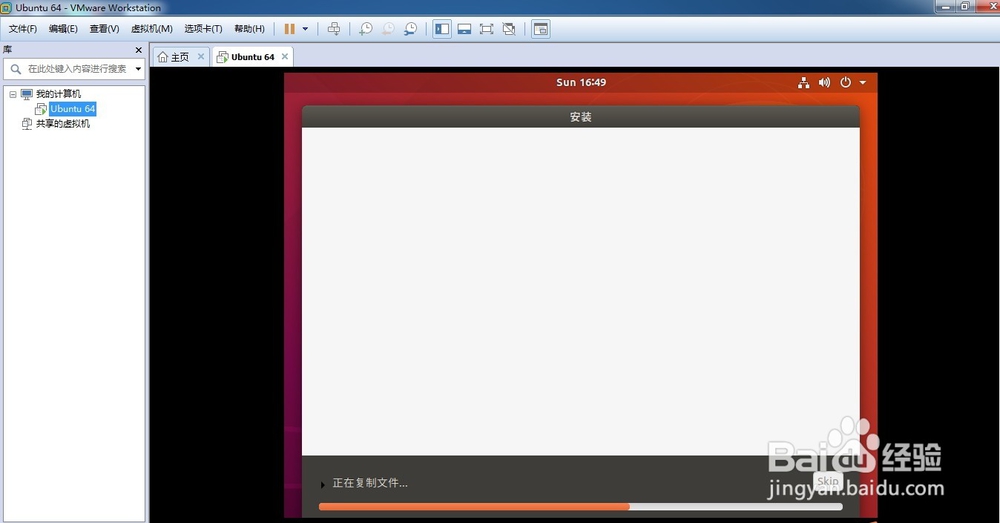Viewport: 1000px width, 523px height.
Task: Minimize the VMware Workstation window
Action: [945, 6]
